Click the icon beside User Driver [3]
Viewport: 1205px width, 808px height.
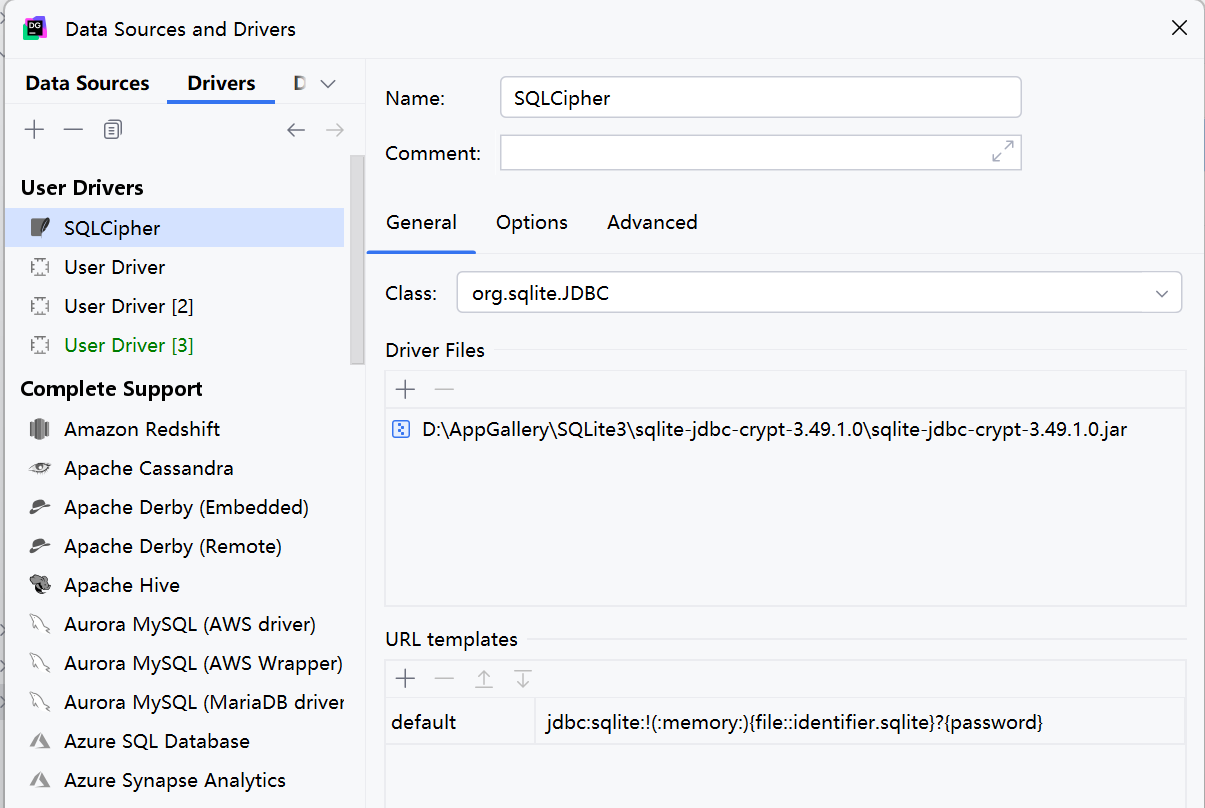(x=40, y=345)
